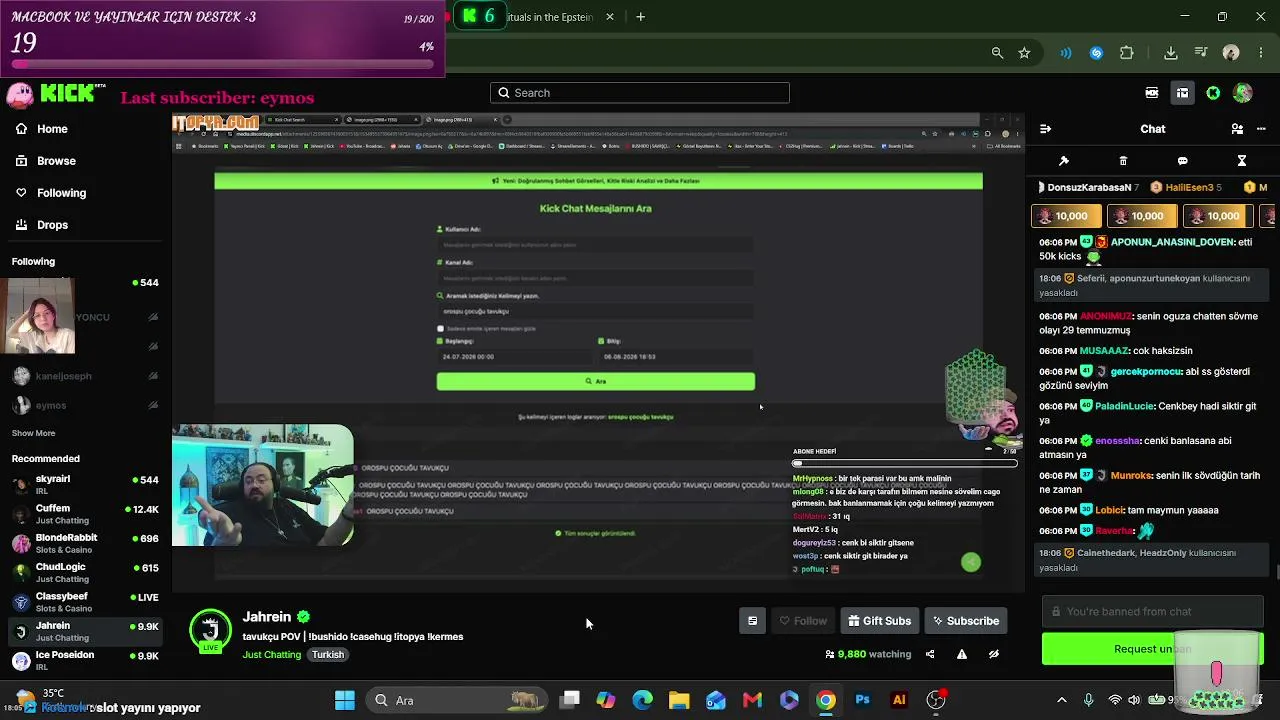Open Ice Poseidon's IRL stream
Viewport: 1280px width, 720px height.
(x=84, y=660)
